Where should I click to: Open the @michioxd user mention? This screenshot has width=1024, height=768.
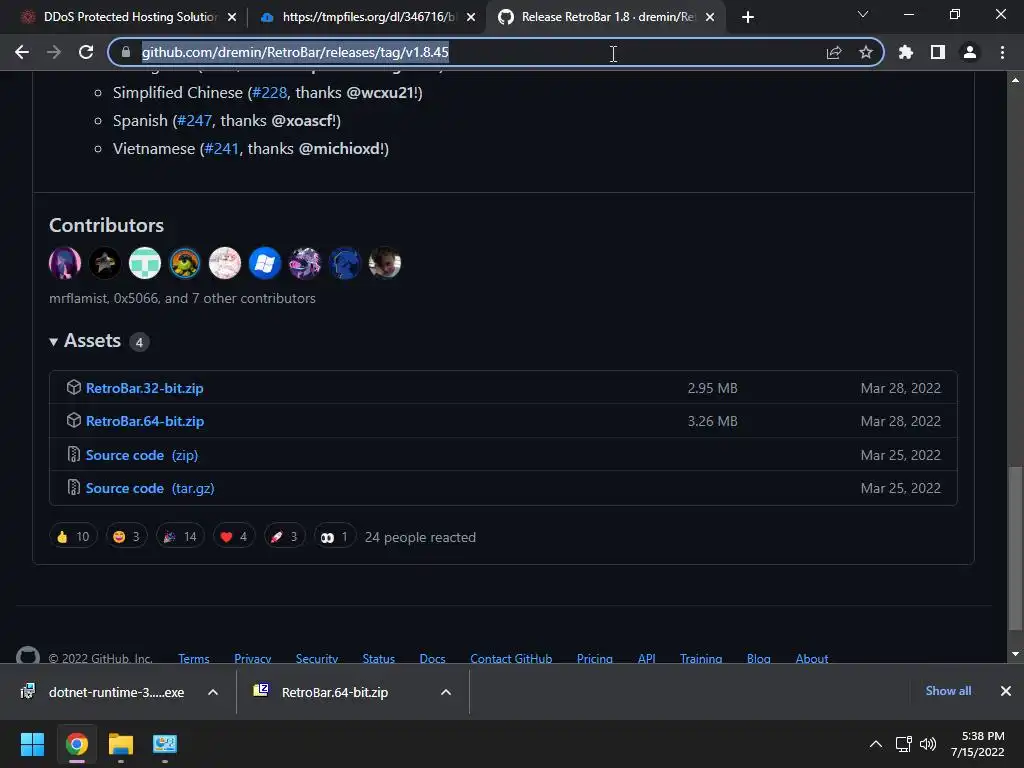(x=339, y=149)
